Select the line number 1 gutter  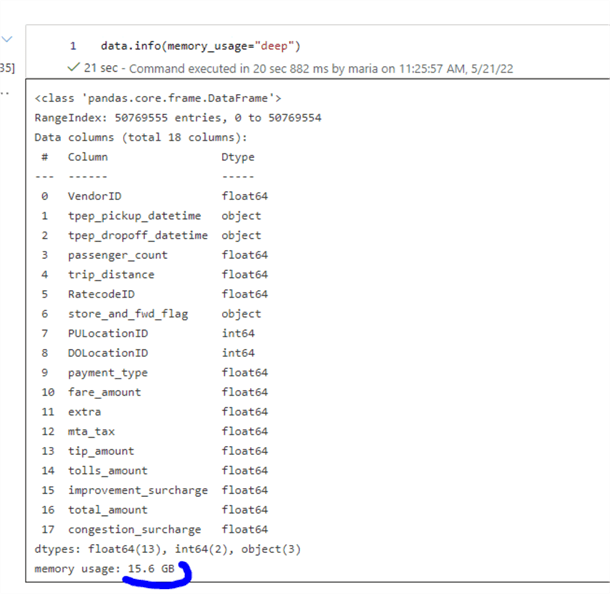tap(73, 46)
